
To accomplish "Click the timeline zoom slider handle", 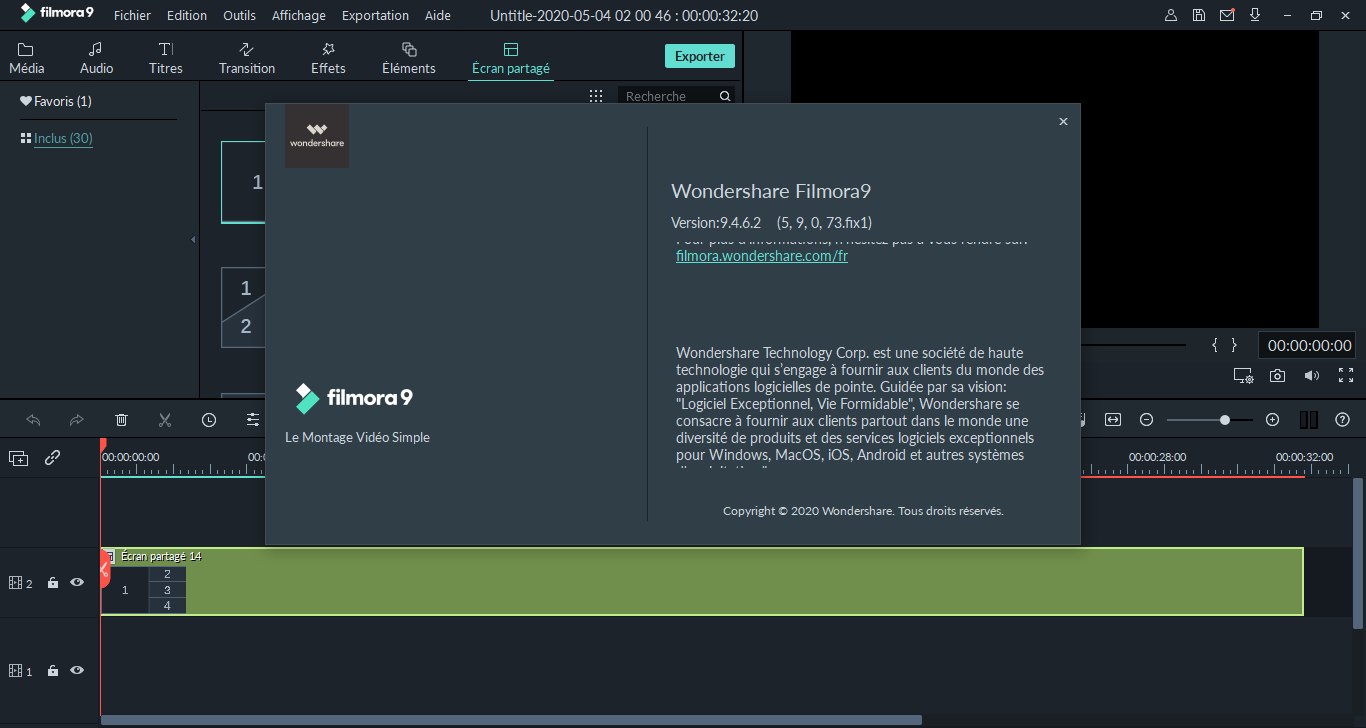I will [1225, 420].
